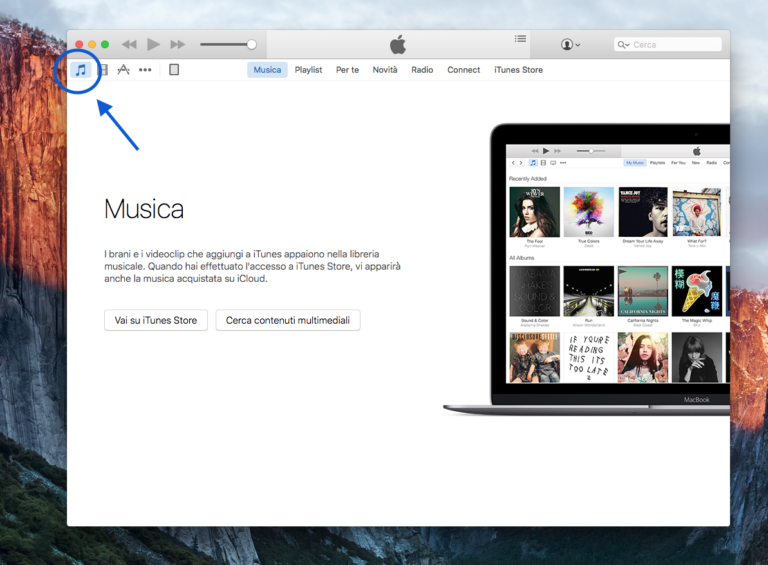The height and width of the screenshot is (565, 768).
Task: Go to the Connect tab
Action: point(463,70)
